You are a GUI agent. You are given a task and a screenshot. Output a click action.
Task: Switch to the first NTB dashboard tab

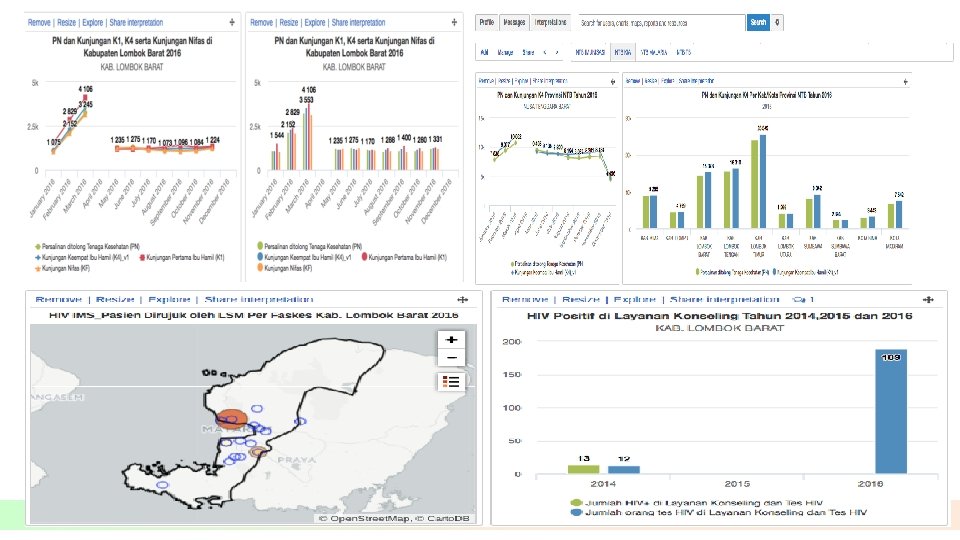(590, 53)
